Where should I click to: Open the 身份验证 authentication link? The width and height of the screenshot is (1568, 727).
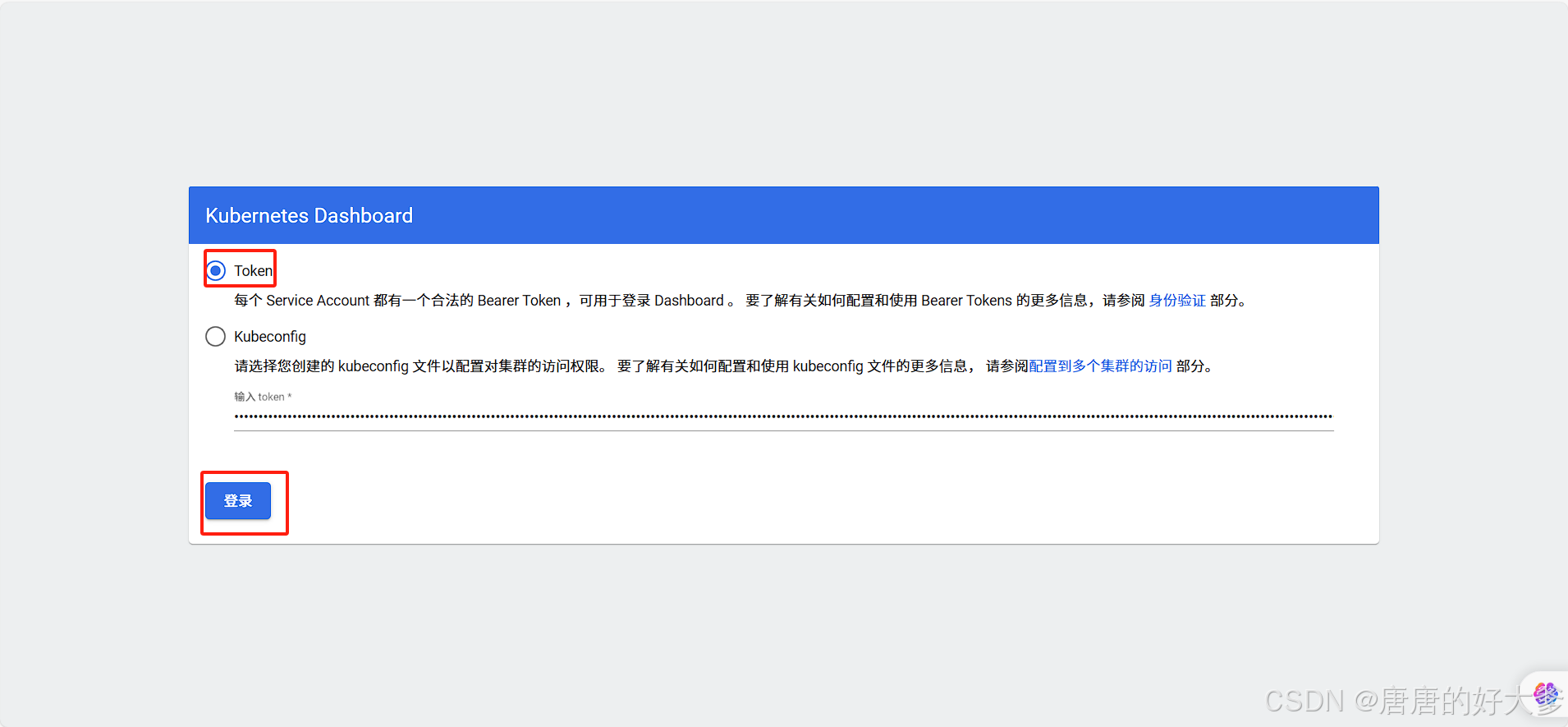[1177, 301]
